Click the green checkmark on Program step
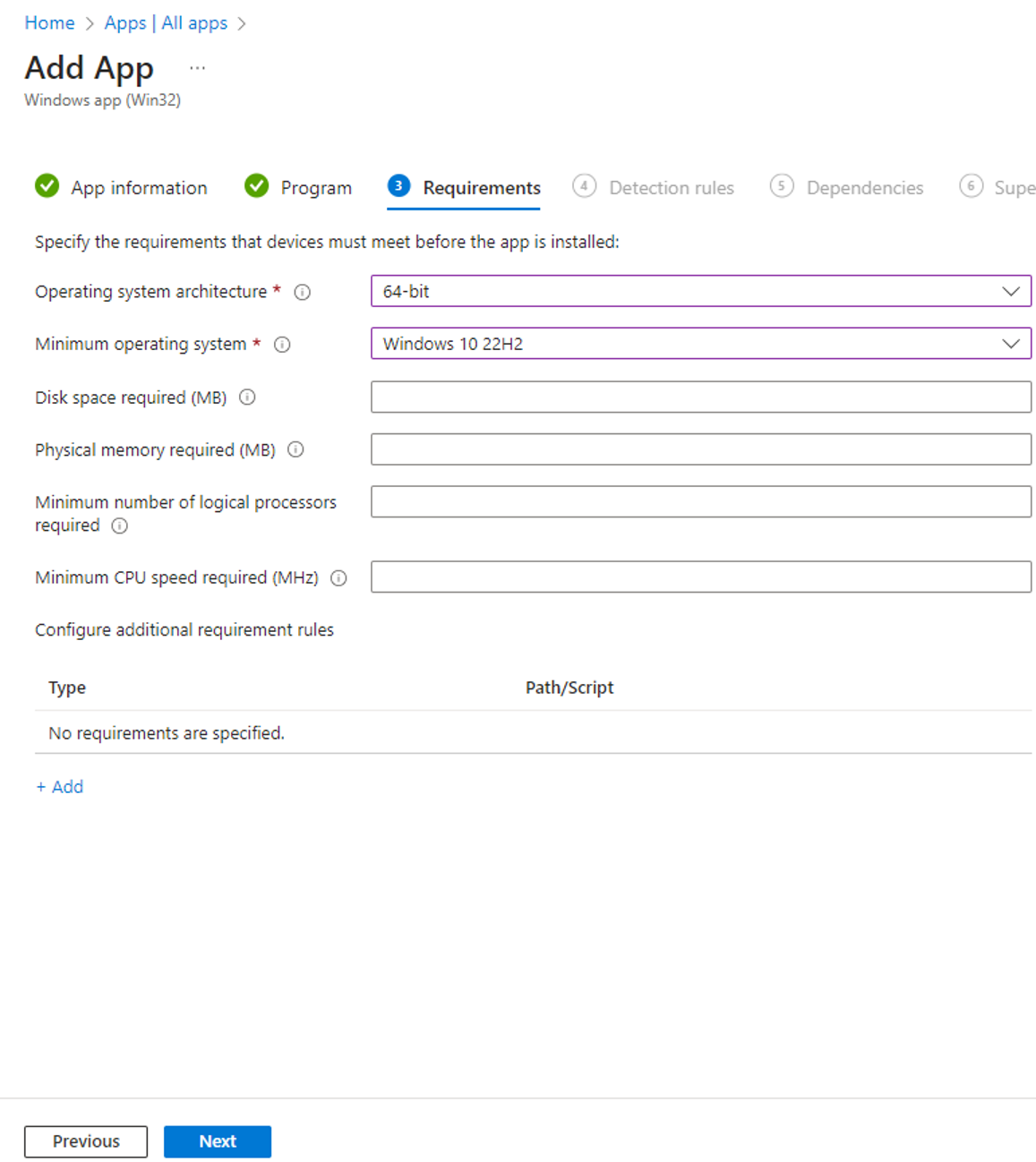This screenshot has height=1162, width=1036. pos(257,186)
